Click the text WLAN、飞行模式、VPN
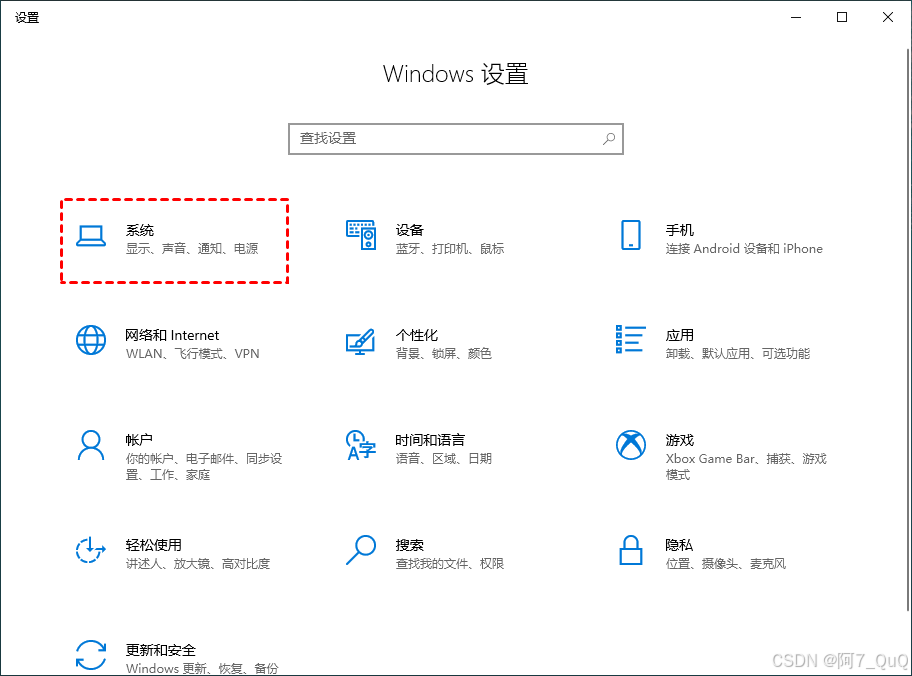Image resolution: width=912 pixels, height=676 pixels. point(193,354)
